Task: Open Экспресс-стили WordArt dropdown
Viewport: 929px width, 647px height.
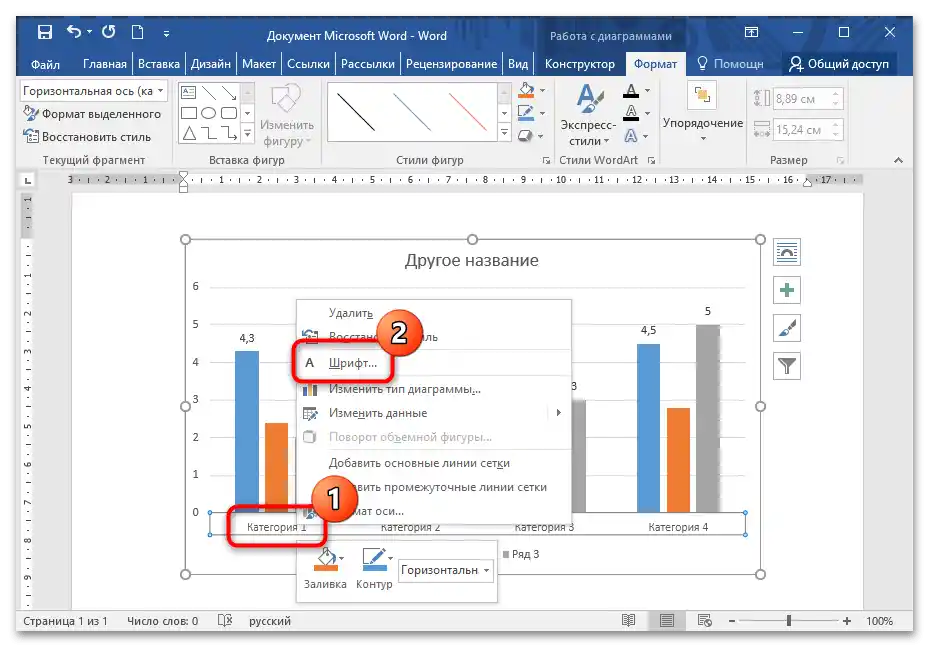Action: [x=588, y=115]
